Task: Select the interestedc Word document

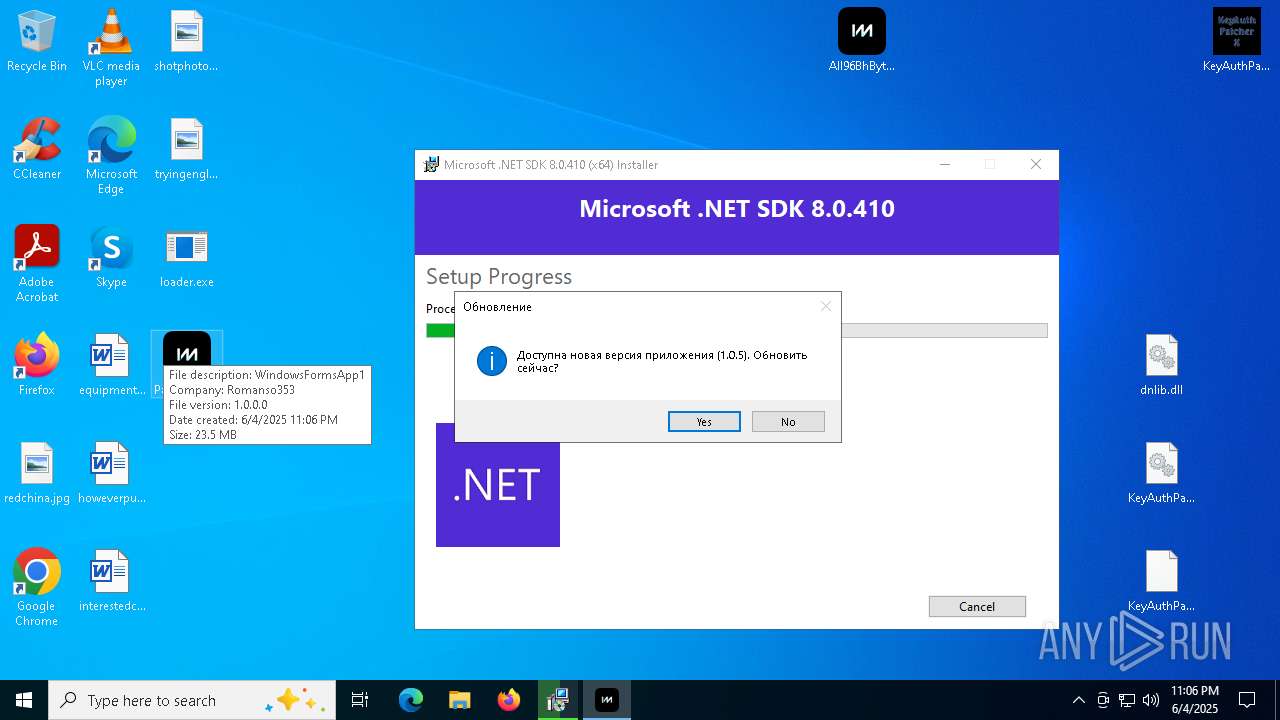Action: click(x=111, y=582)
